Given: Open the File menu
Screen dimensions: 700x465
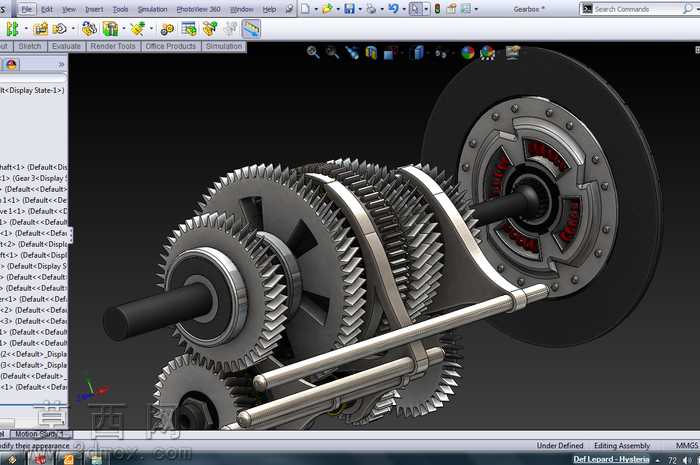Looking at the screenshot, I should (26, 9).
